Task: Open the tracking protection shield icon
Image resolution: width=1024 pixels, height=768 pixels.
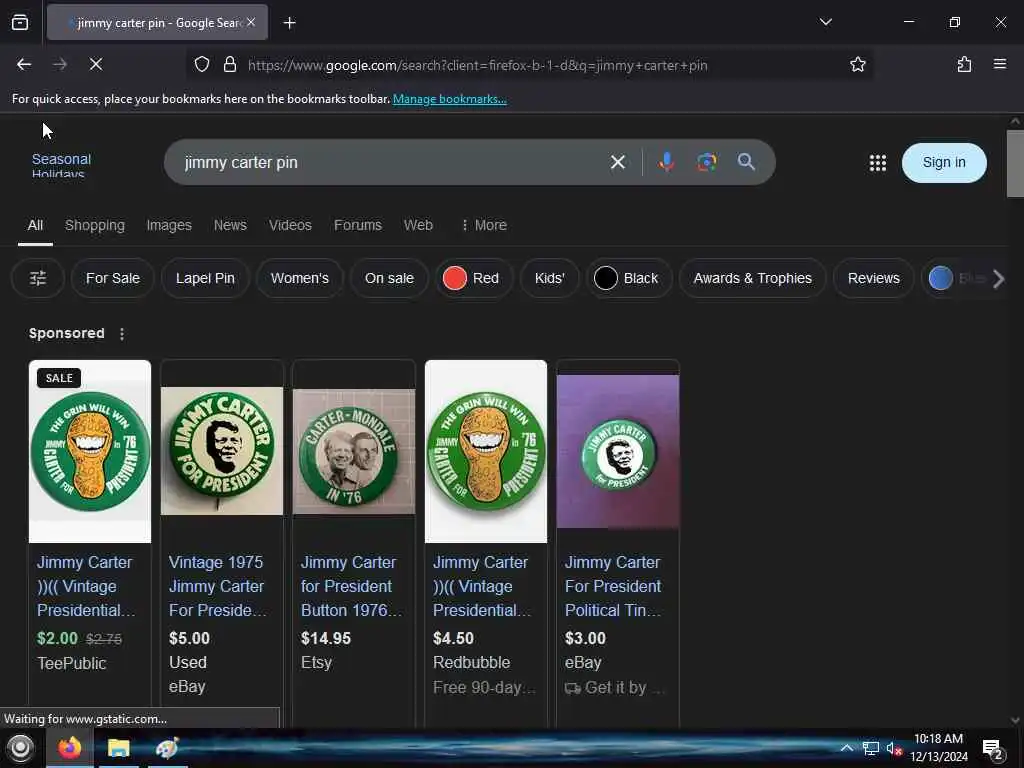Action: tap(202, 64)
